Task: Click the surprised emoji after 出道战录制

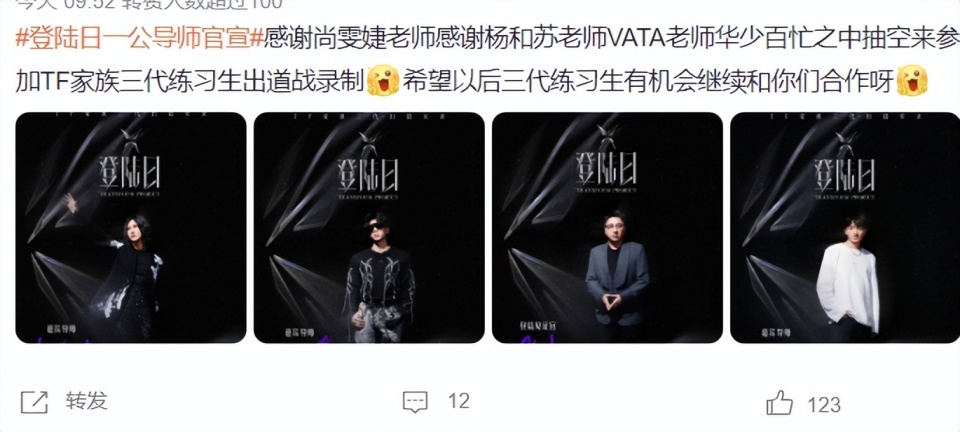Action: [383, 81]
